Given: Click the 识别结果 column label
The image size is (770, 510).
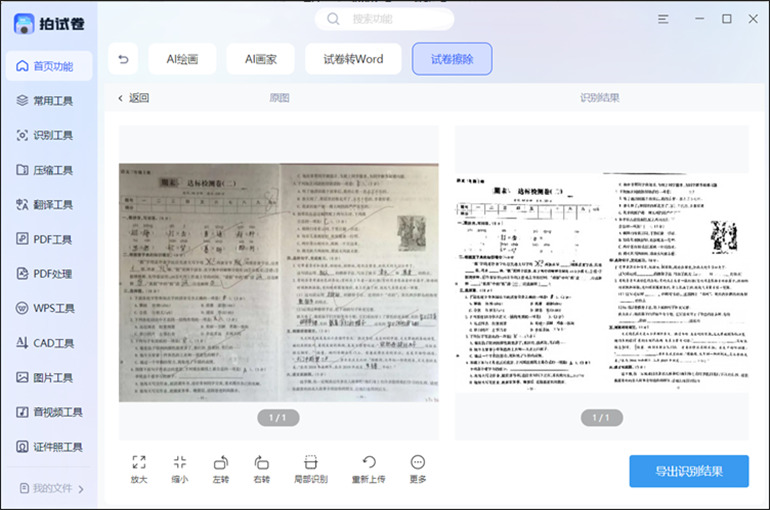Looking at the screenshot, I should (600, 98).
